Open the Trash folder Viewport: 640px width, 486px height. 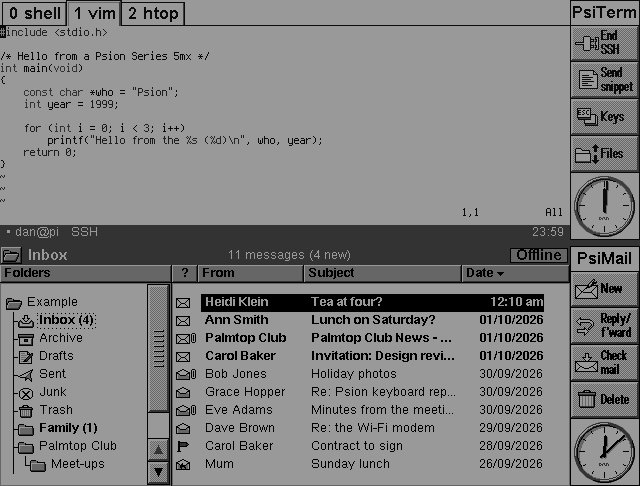(x=56, y=410)
